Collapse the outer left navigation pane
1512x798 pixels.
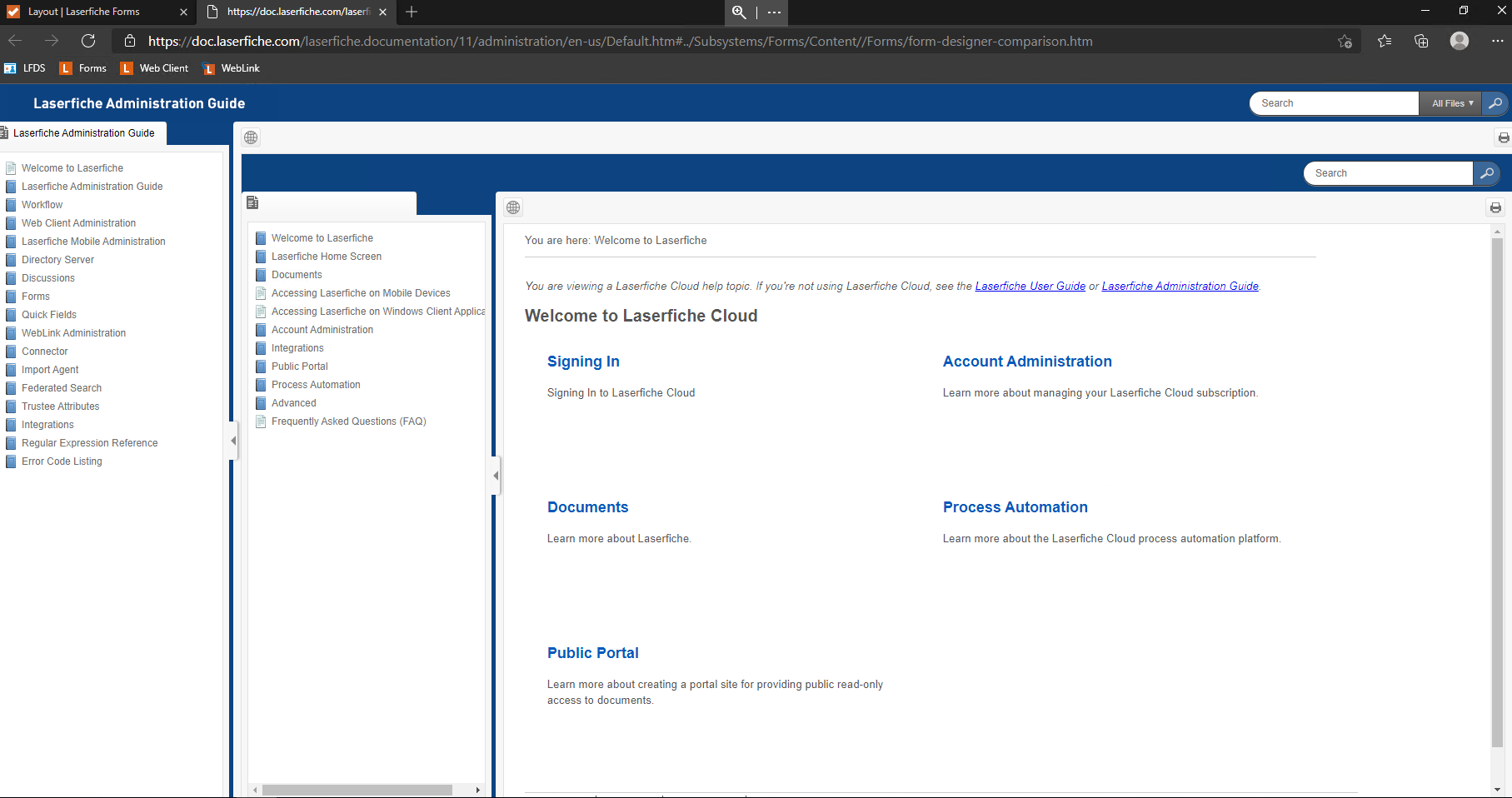point(233,441)
